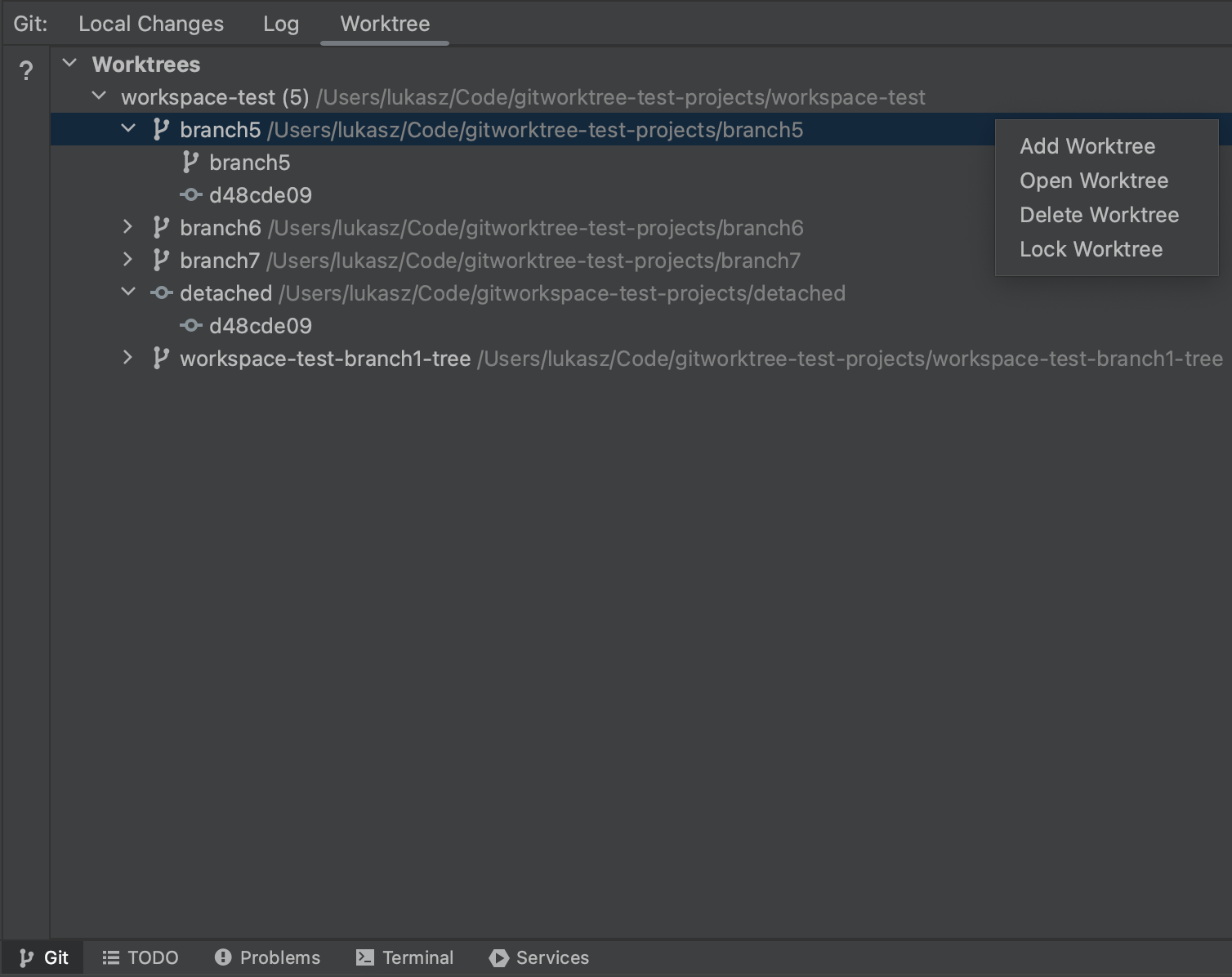Choose Add Worktree from the context menu
Viewport: 1232px width, 977px height.
pos(1087,146)
